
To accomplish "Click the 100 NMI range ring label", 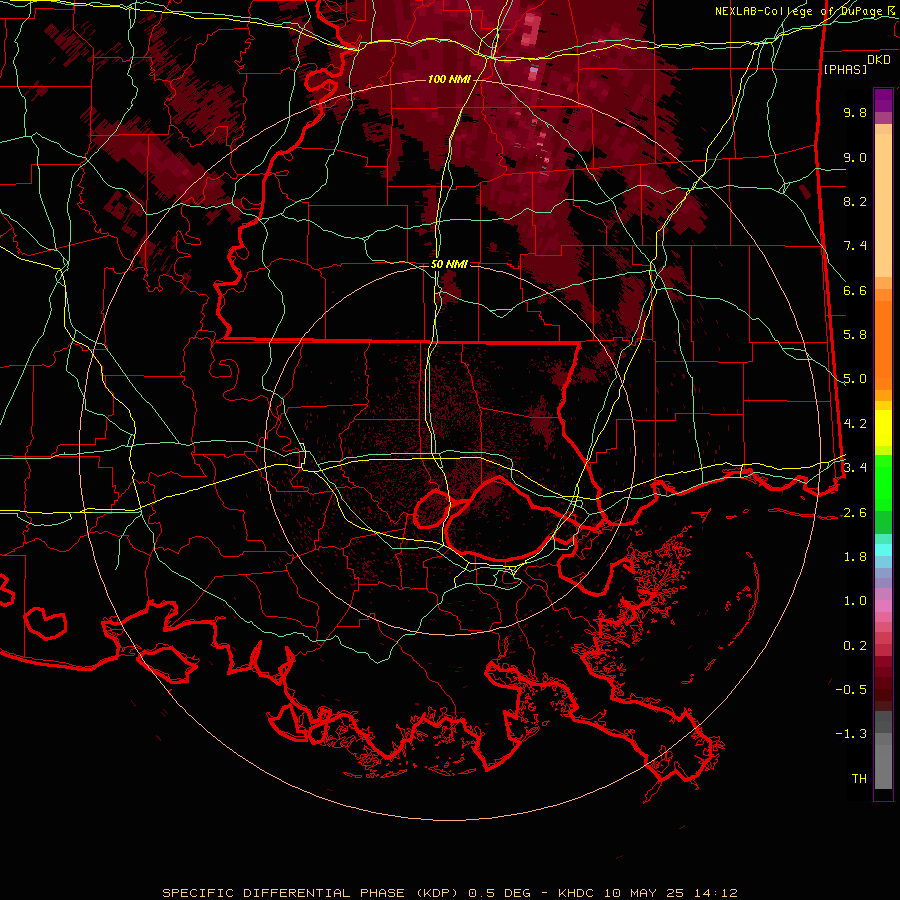I will pos(449,79).
